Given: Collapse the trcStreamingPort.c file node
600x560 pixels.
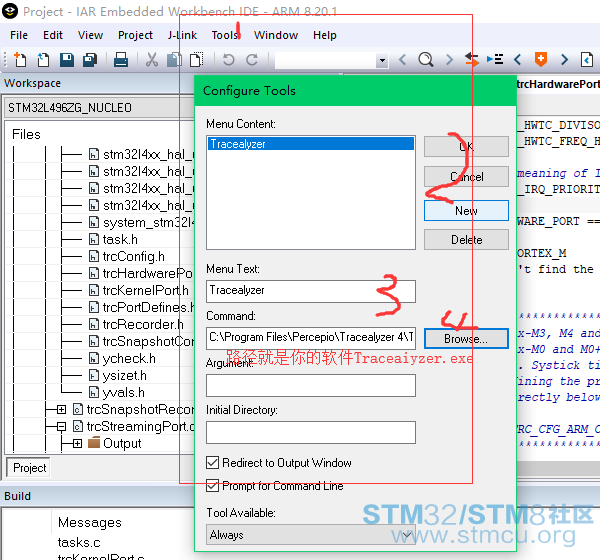Looking at the screenshot, I should (61, 426).
